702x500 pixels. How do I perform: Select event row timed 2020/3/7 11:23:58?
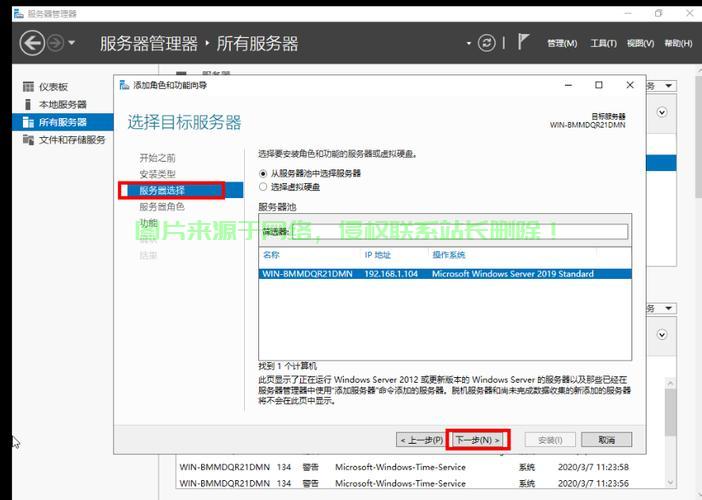tap(403, 467)
